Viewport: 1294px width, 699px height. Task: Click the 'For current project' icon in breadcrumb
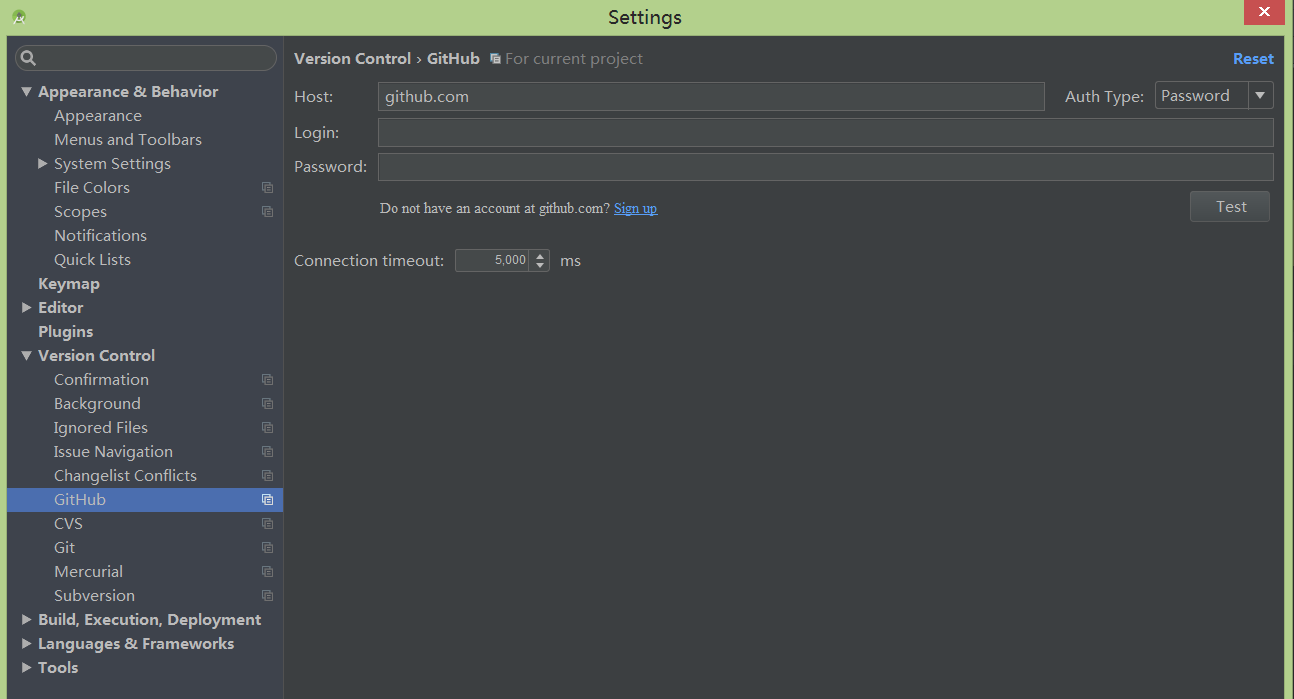click(x=495, y=59)
